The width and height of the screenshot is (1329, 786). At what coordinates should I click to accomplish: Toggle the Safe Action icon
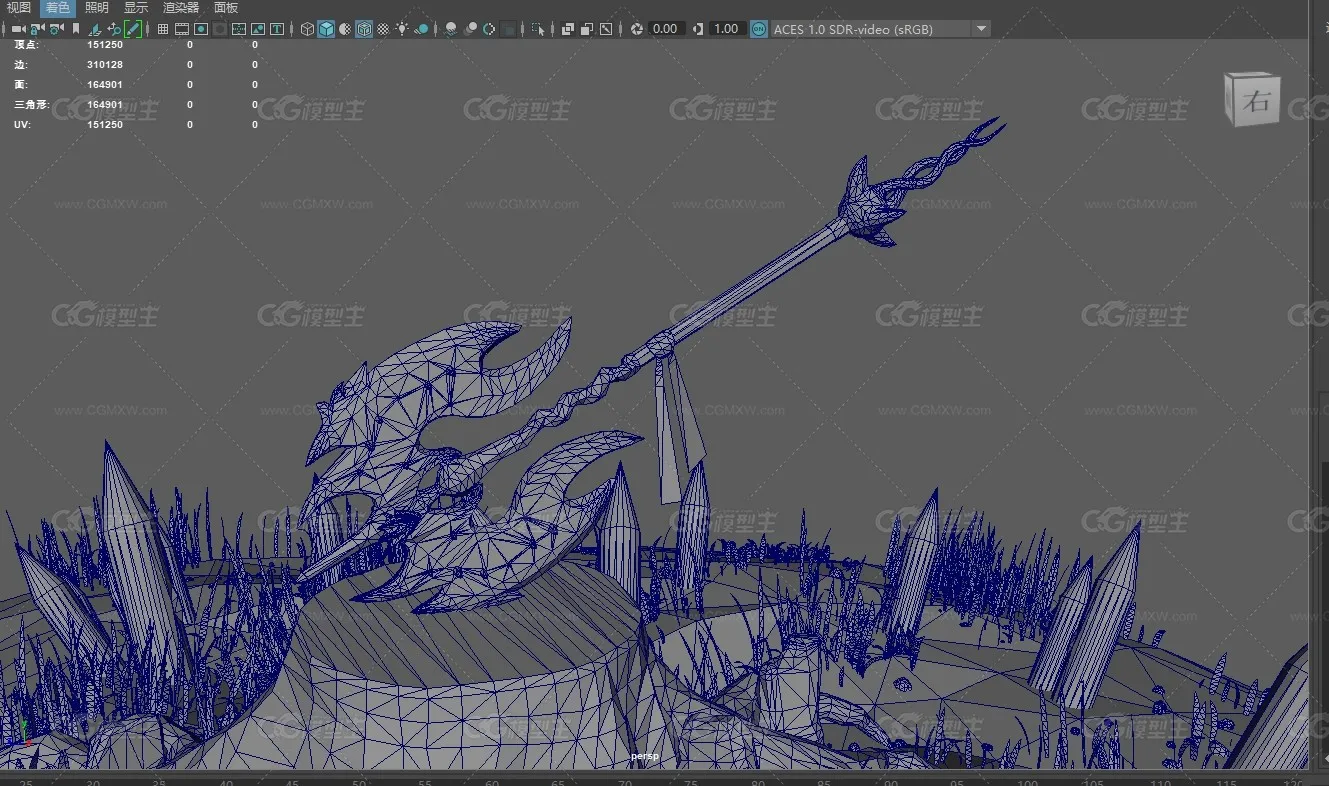pos(258,29)
